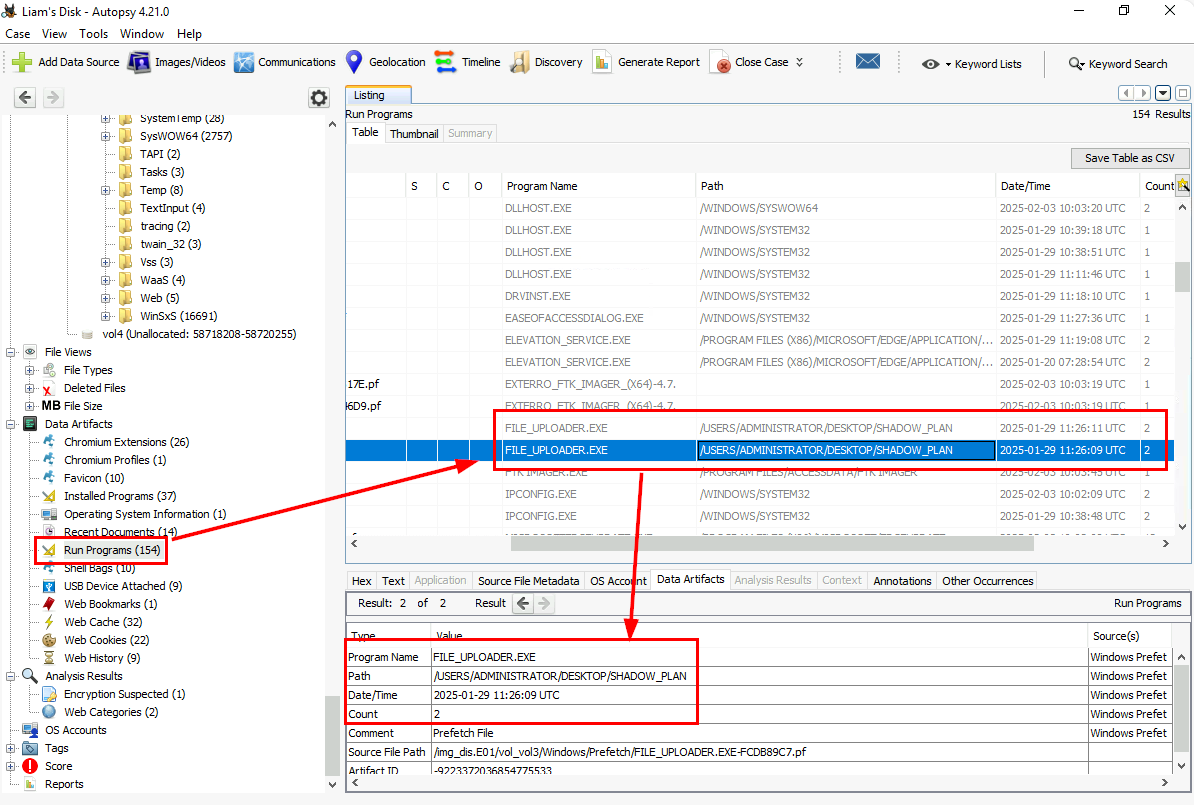
Task: Switch to the Source File Metadata tab
Action: [x=528, y=581]
